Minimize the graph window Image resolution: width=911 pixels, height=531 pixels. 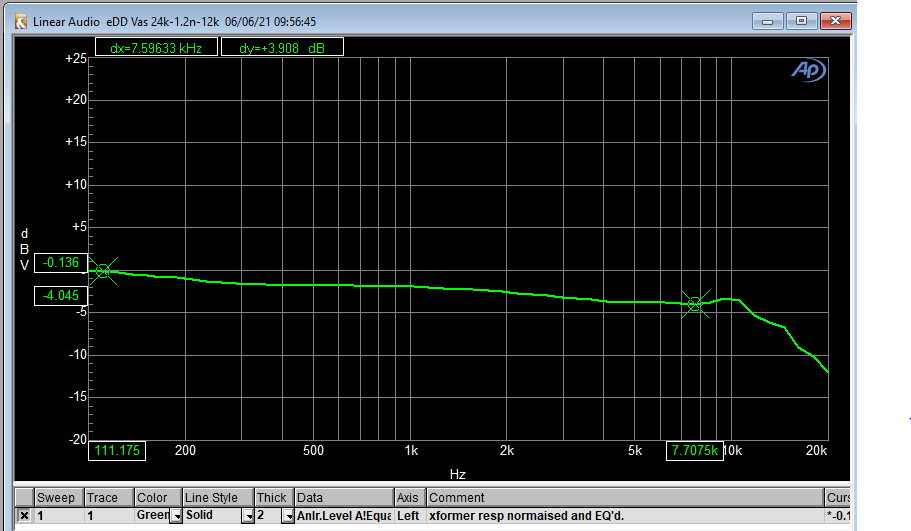[767, 21]
